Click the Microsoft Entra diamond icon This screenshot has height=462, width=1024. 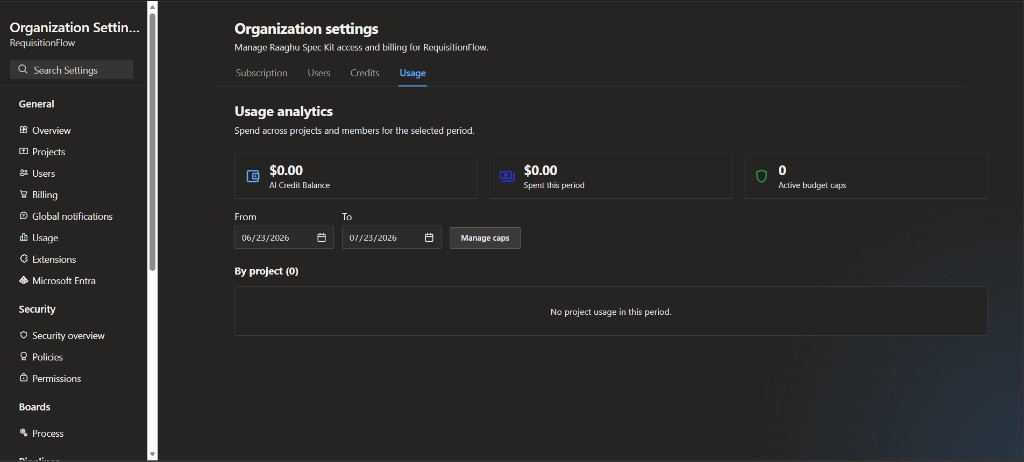pos(24,280)
